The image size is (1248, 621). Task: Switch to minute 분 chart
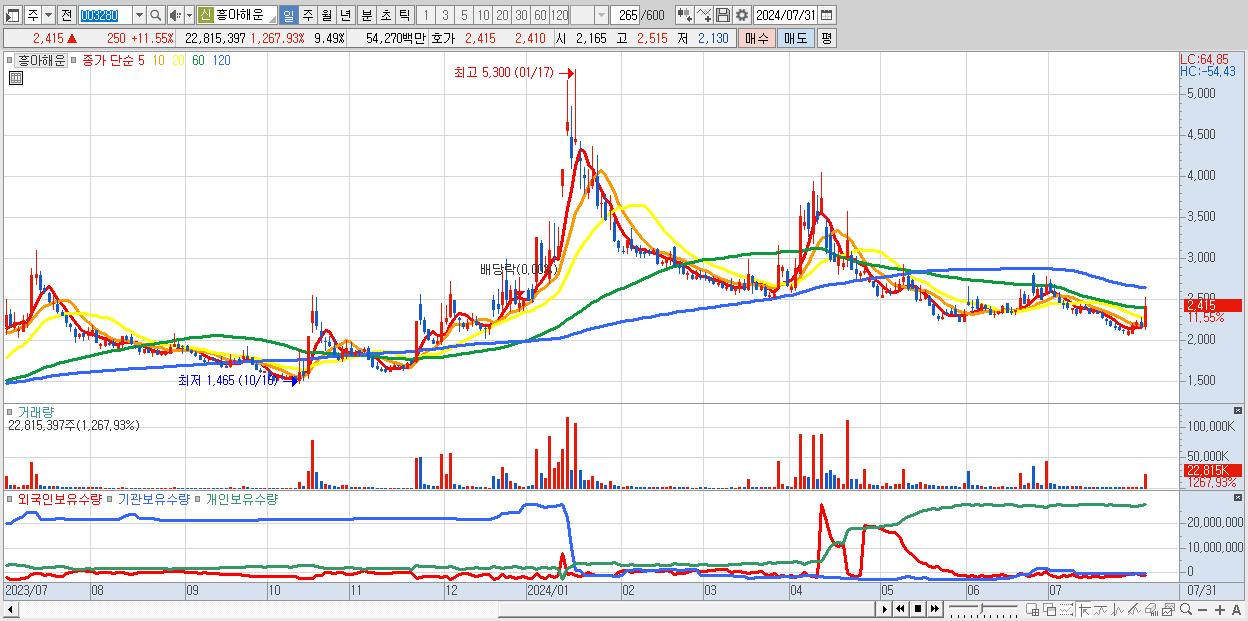pyautogui.click(x=366, y=15)
